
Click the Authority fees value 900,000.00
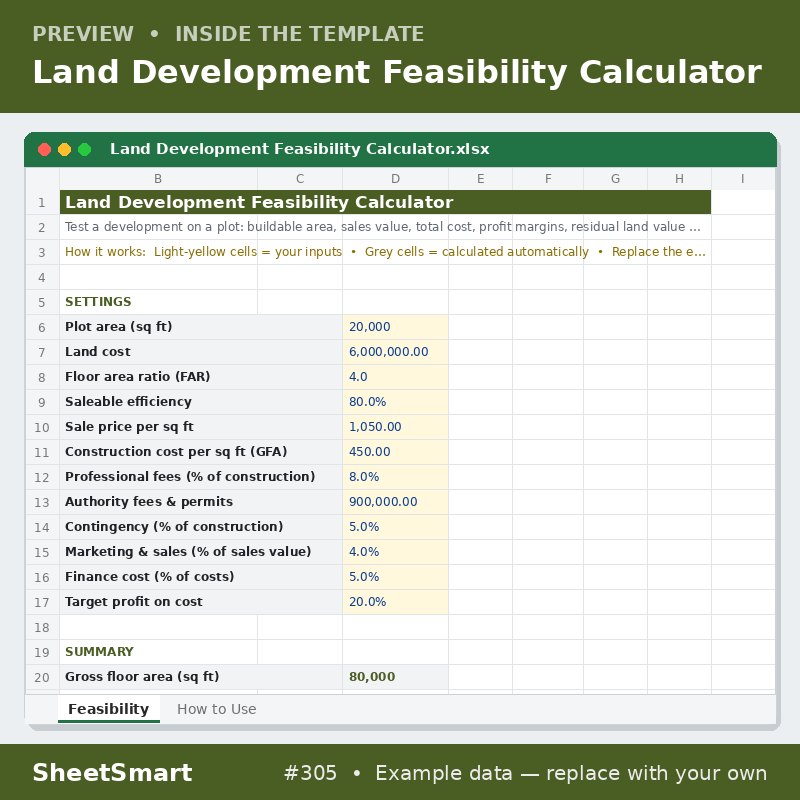(x=395, y=502)
